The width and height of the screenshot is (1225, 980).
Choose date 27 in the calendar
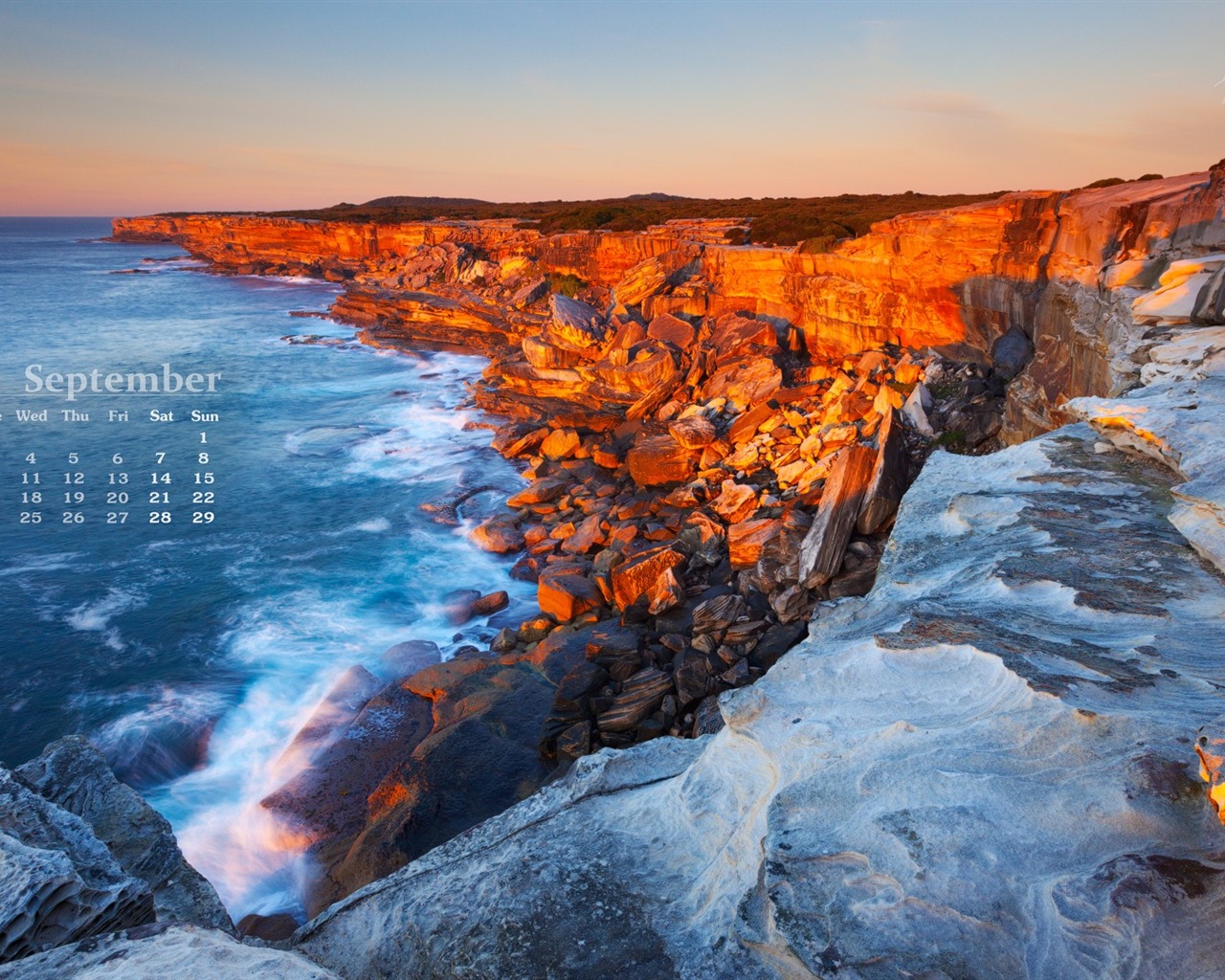[x=117, y=518]
